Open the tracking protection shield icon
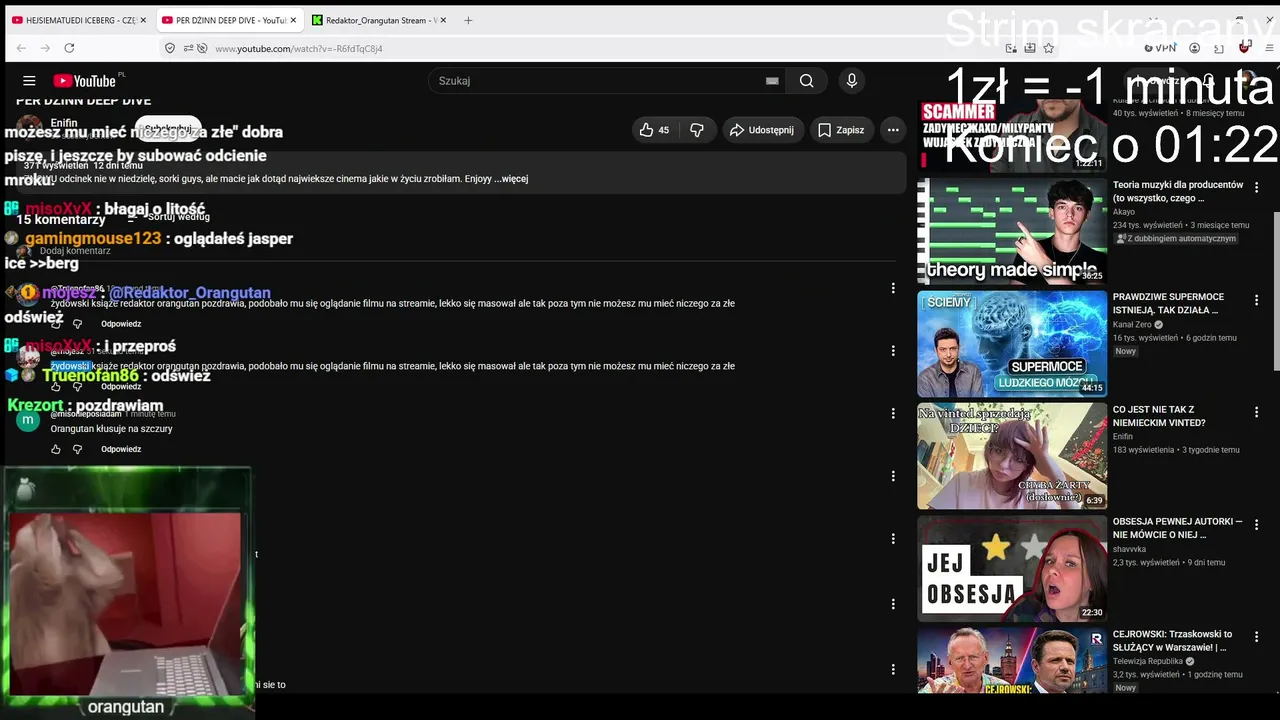1280x720 pixels. tap(170, 48)
